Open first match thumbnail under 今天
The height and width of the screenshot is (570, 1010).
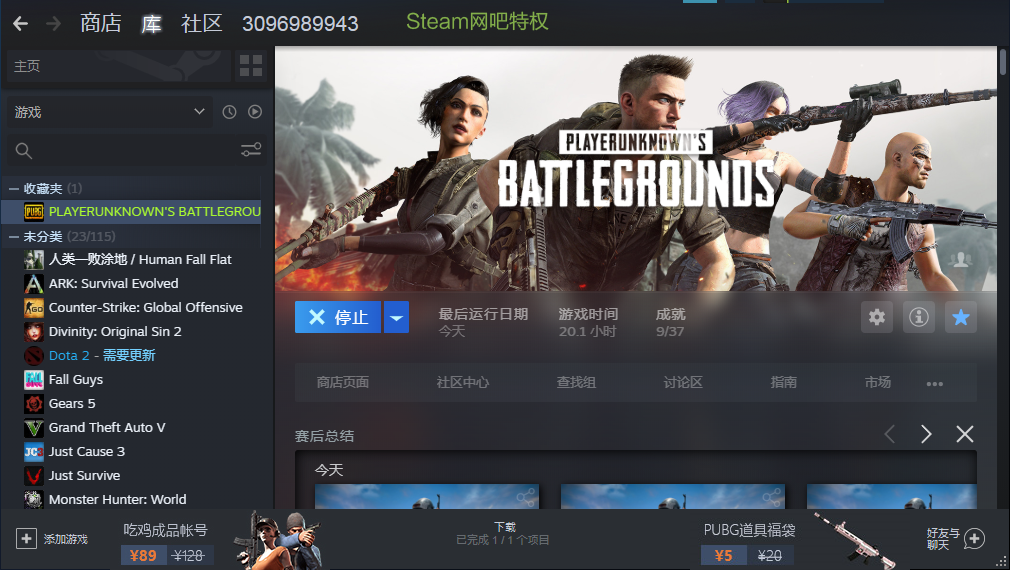click(x=426, y=497)
